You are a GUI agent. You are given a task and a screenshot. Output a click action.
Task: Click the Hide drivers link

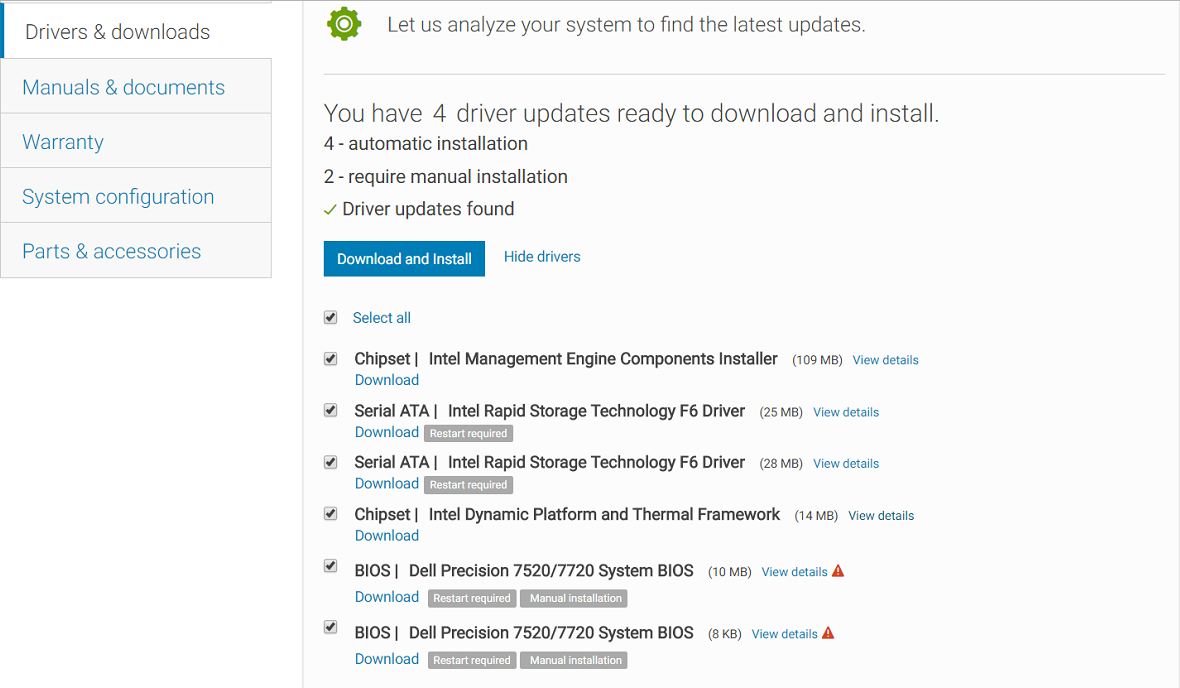pyautogui.click(x=542, y=257)
